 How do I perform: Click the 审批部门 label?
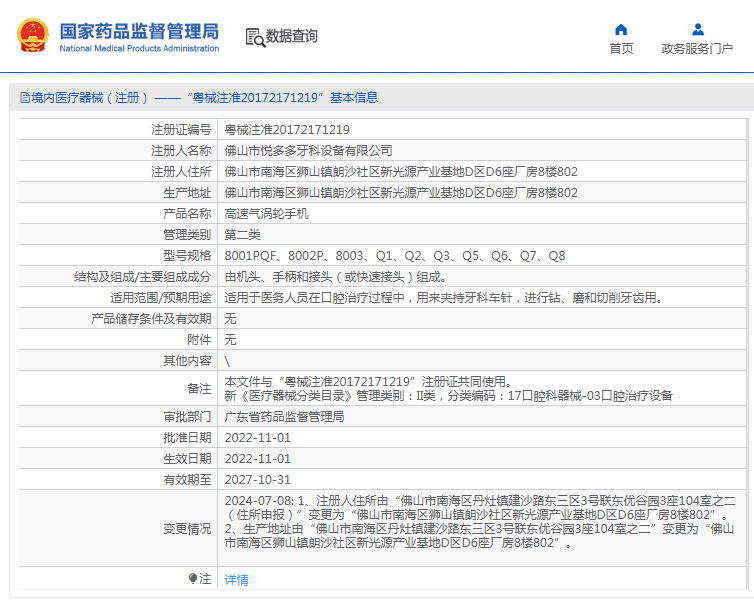[x=187, y=417]
